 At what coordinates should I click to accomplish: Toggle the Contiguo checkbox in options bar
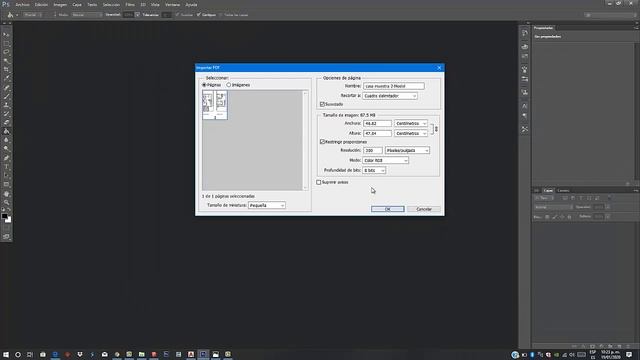[199, 15]
